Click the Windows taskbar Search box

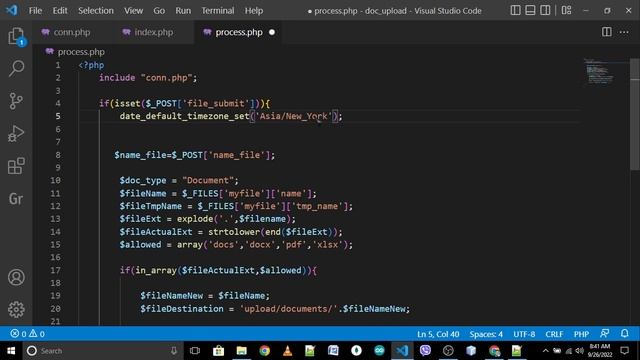point(102,351)
